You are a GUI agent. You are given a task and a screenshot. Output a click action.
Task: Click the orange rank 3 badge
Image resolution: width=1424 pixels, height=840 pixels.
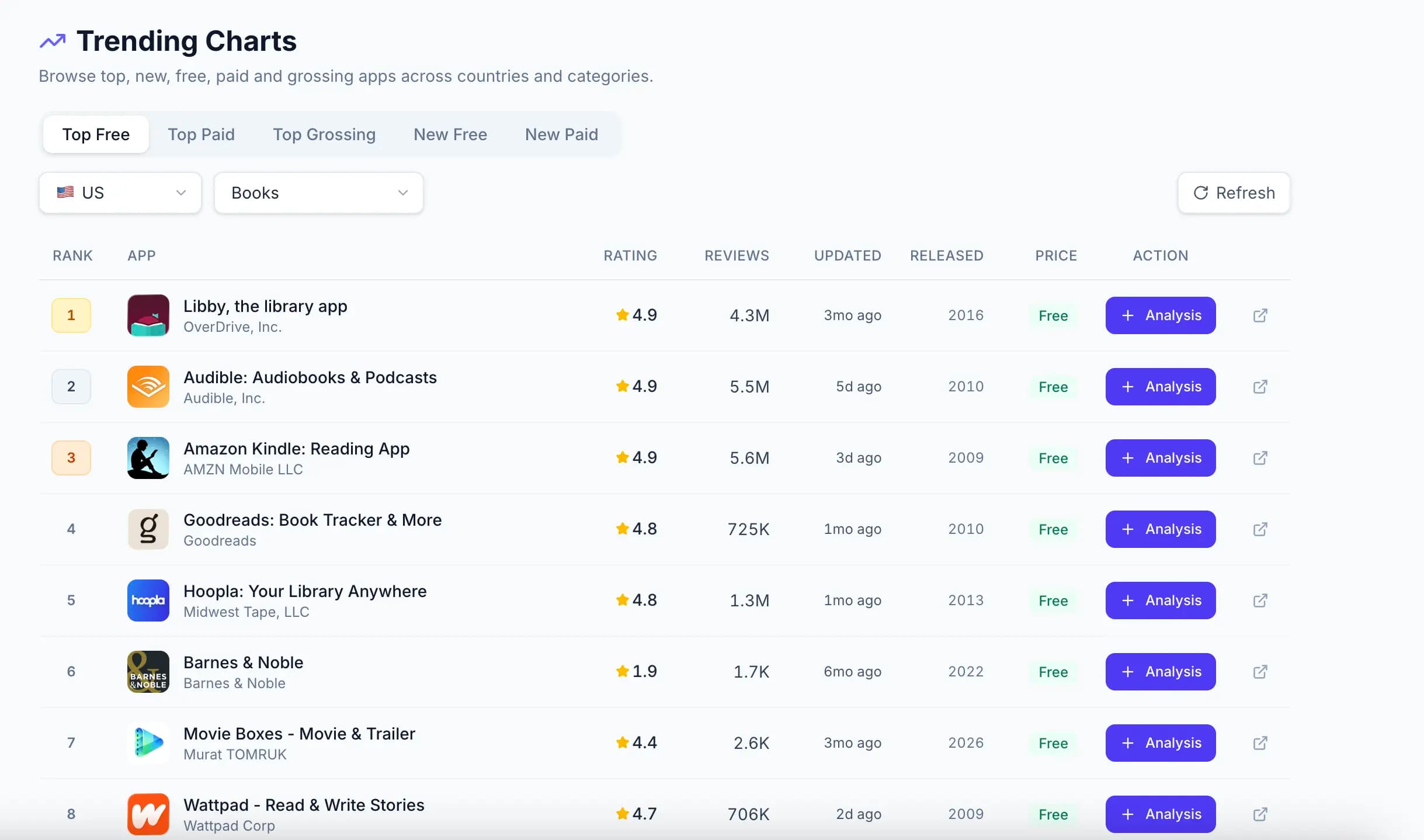tap(71, 458)
